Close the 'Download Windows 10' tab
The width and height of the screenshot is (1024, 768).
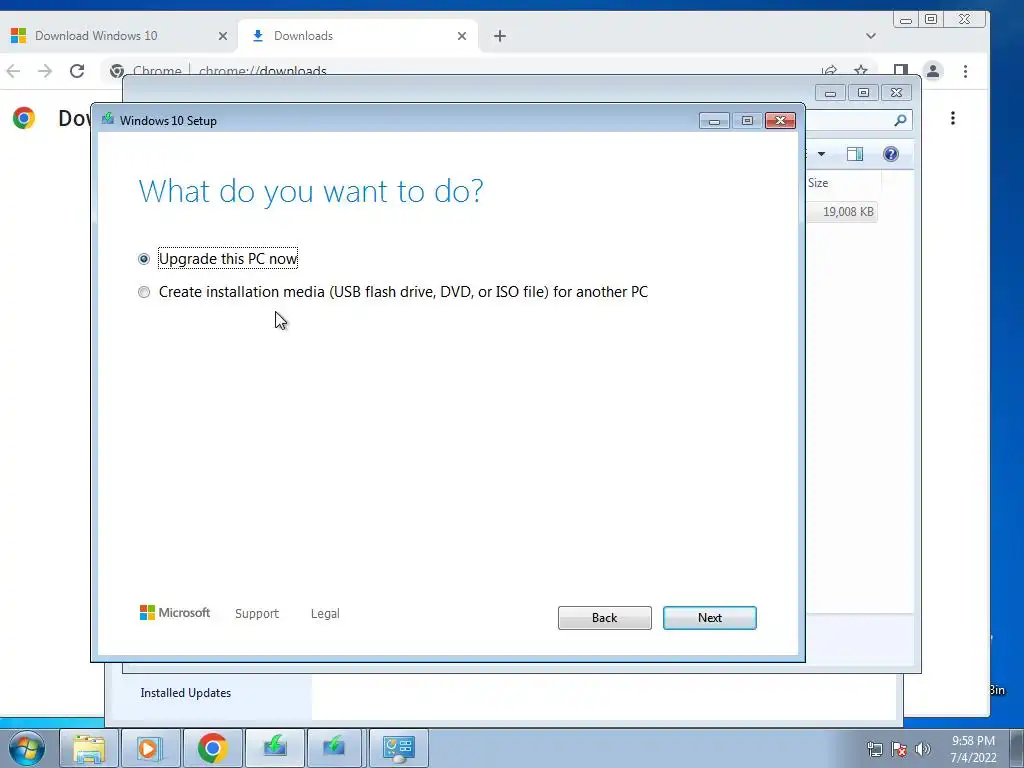(x=223, y=36)
